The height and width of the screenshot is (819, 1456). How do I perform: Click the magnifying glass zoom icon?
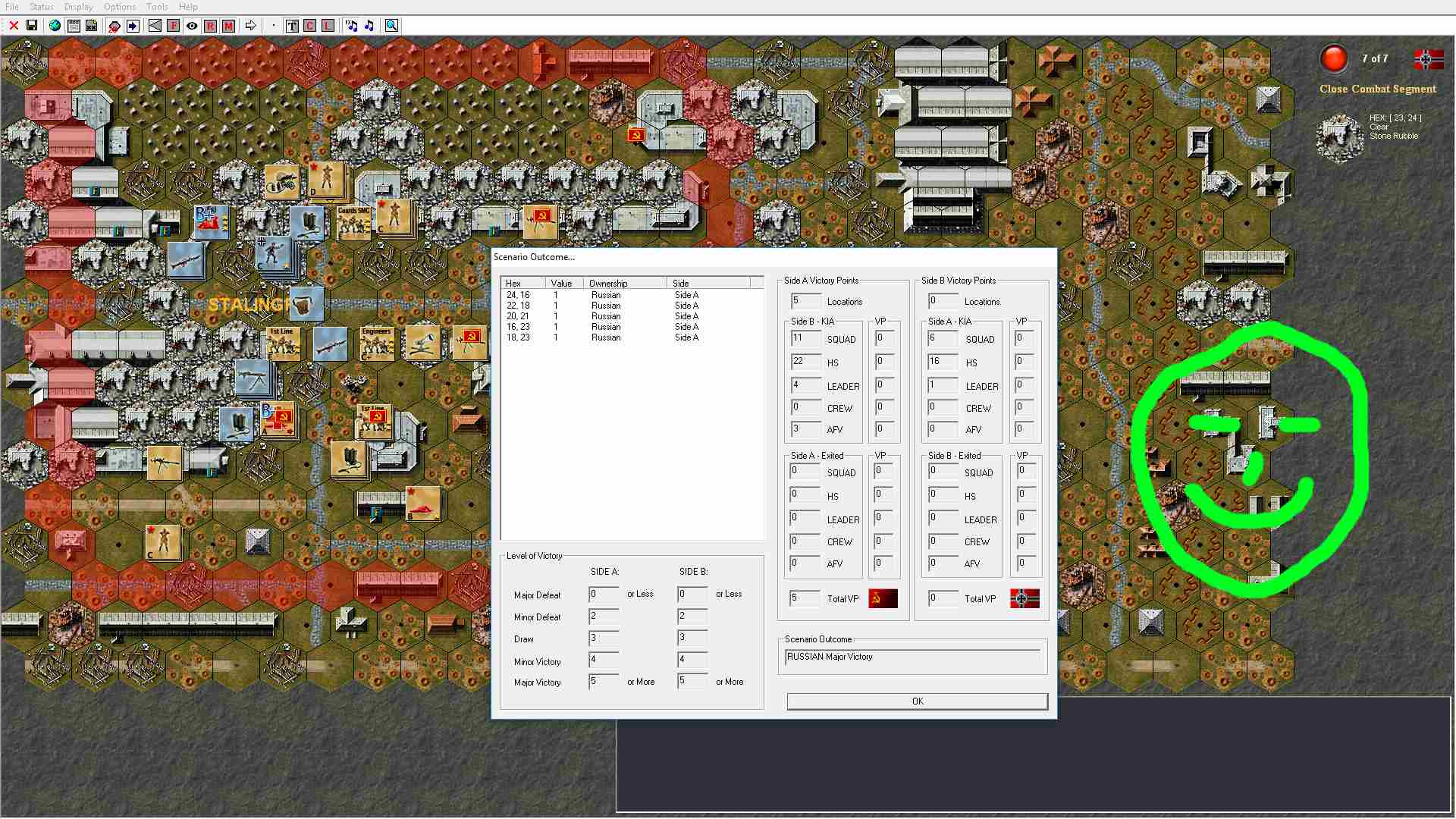392,26
